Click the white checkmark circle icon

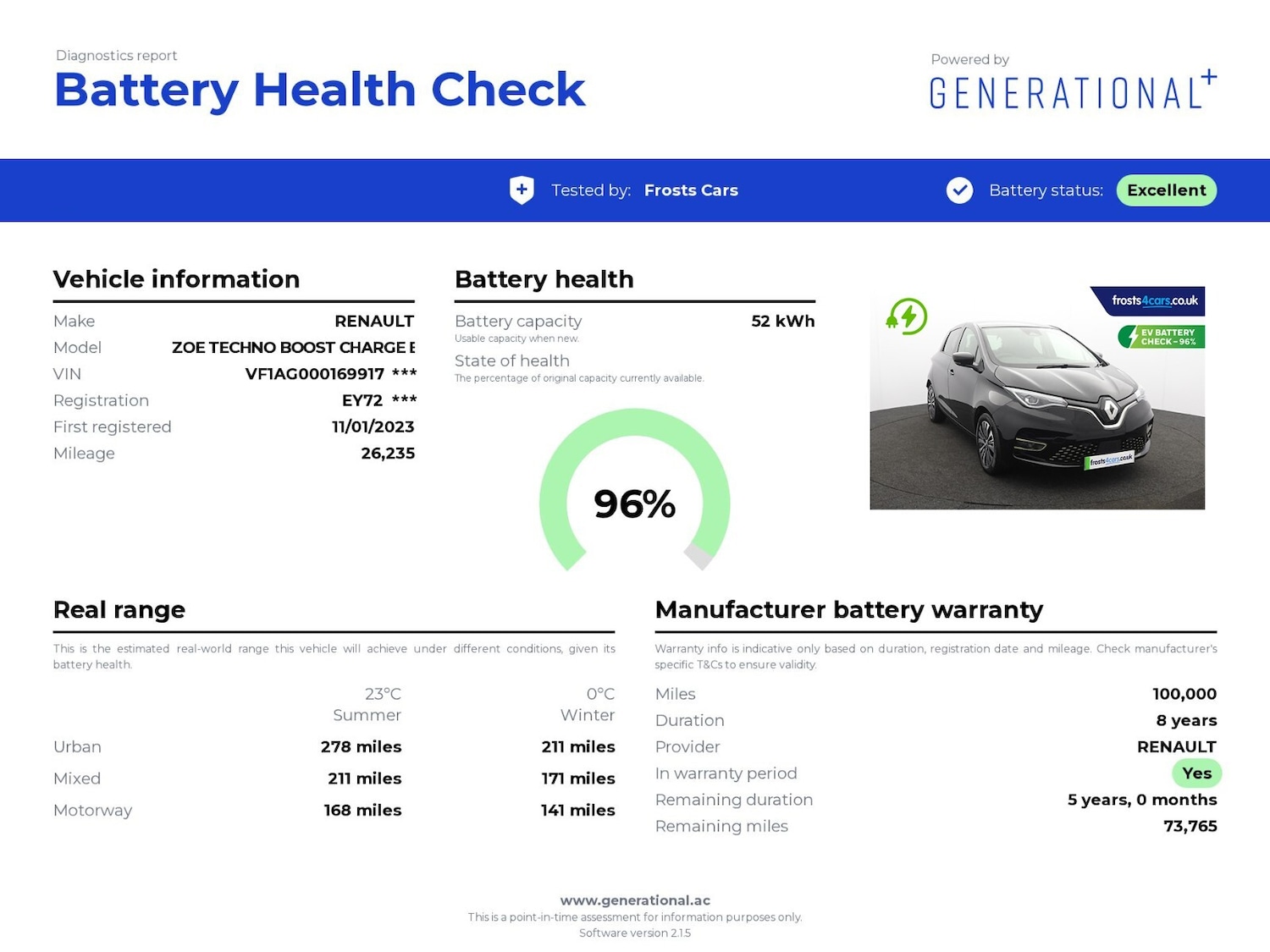coord(959,190)
